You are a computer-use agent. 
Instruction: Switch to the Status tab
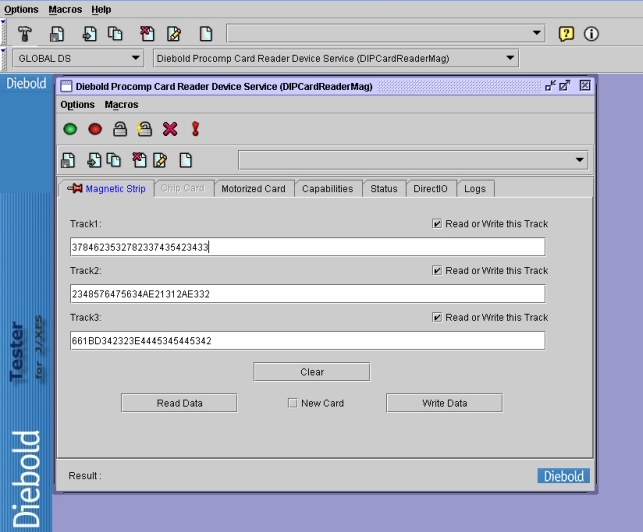[x=384, y=189]
